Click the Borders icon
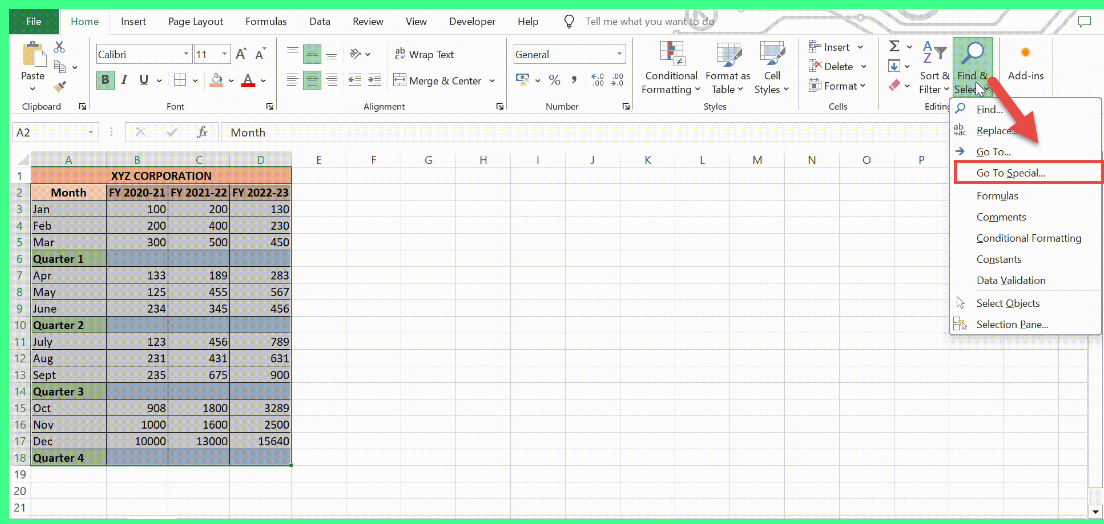The height and width of the screenshot is (524, 1104). [x=180, y=80]
